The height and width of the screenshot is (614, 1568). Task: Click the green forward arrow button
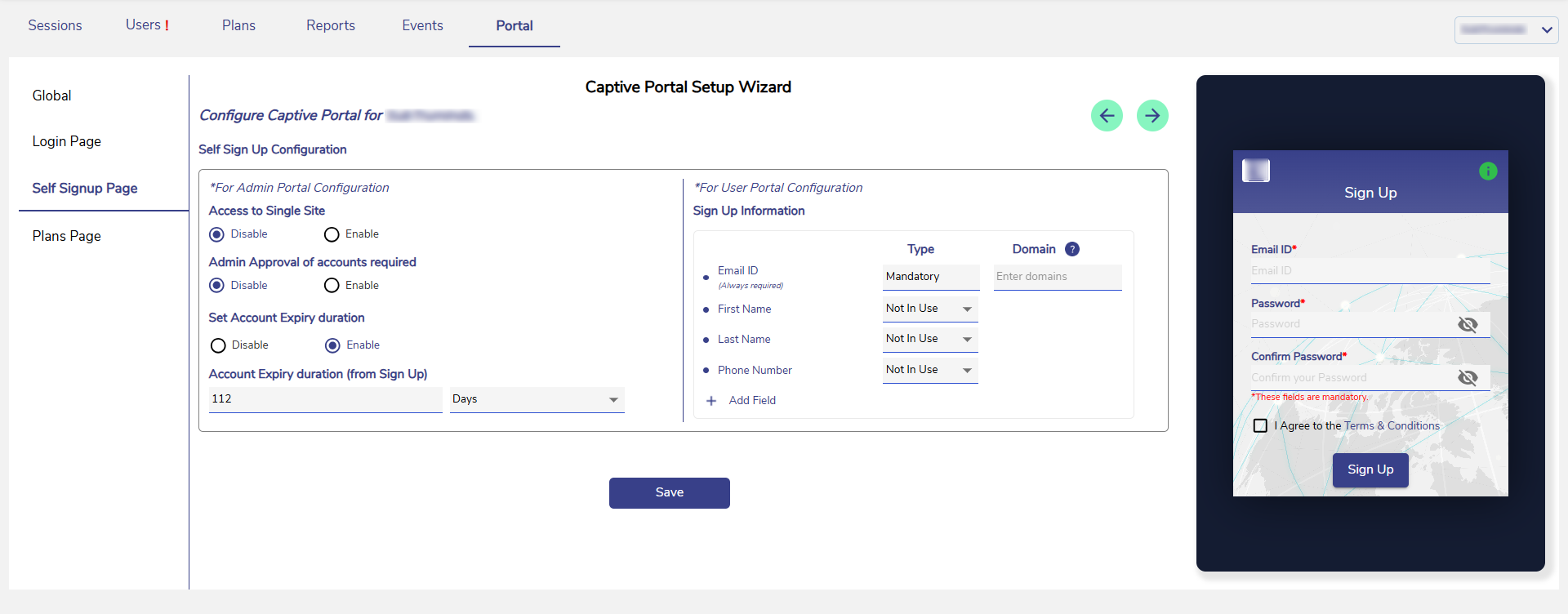(x=1152, y=116)
